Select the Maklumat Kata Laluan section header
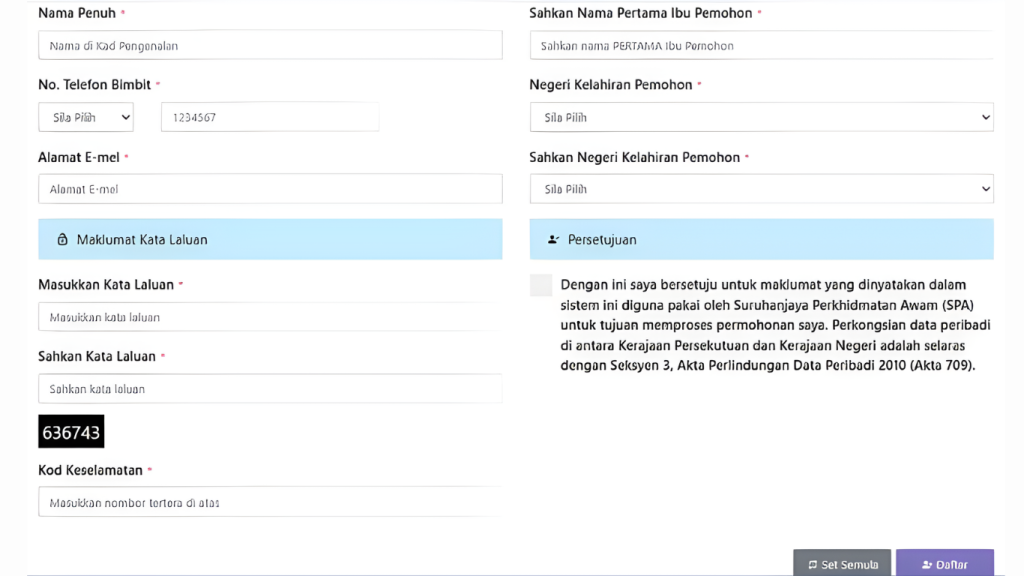Viewport: 1024px width, 576px height. tap(270, 240)
